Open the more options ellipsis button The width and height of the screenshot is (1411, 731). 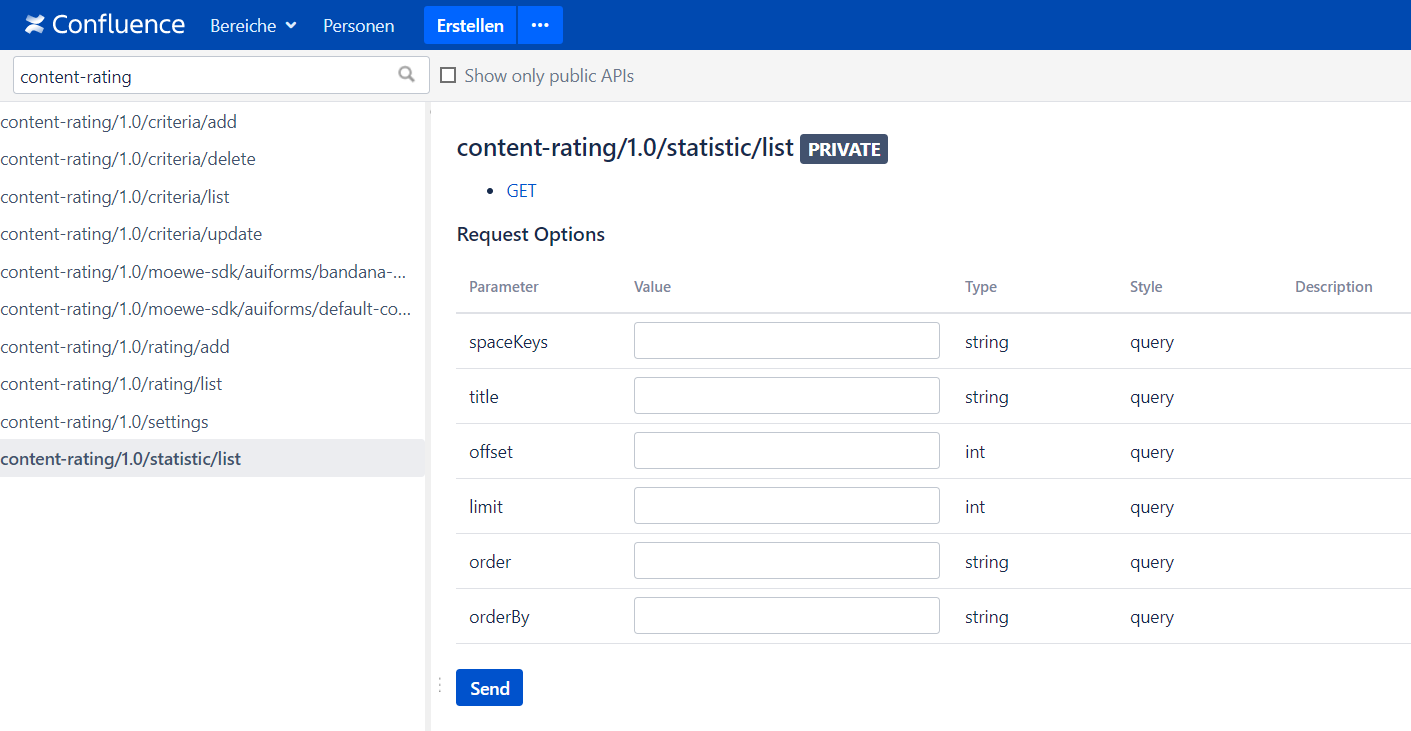[x=540, y=25]
